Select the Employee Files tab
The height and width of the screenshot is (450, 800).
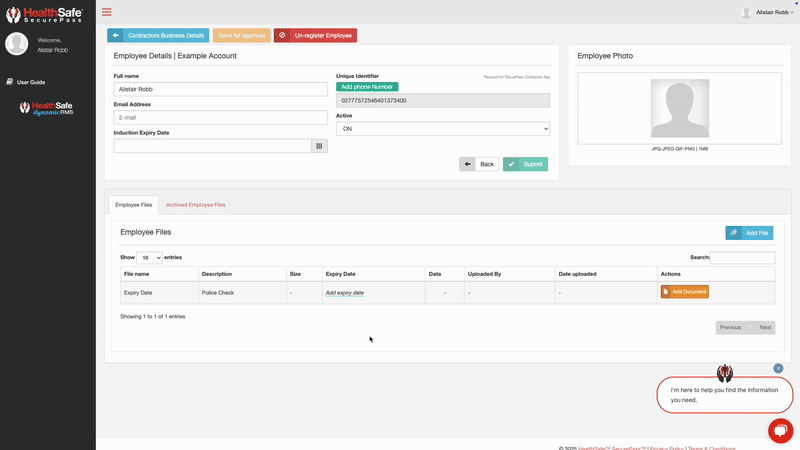pos(134,204)
